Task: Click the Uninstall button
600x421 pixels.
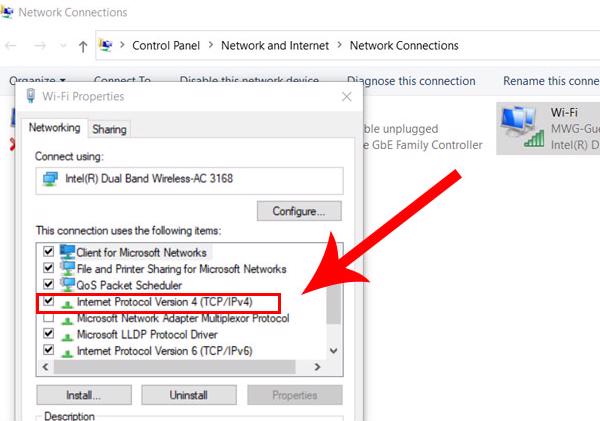Action: click(x=189, y=395)
